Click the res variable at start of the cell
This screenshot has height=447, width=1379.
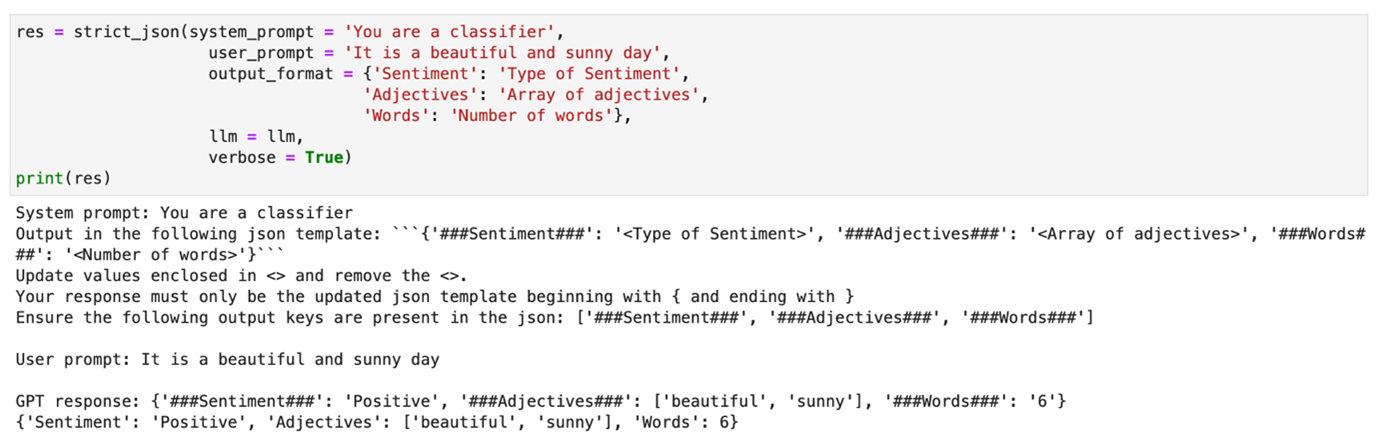click(29, 32)
